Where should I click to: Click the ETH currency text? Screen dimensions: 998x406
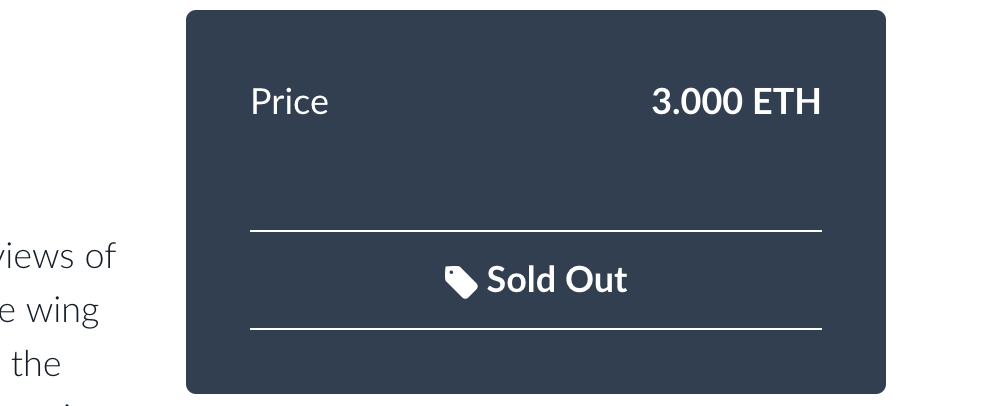tap(787, 102)
